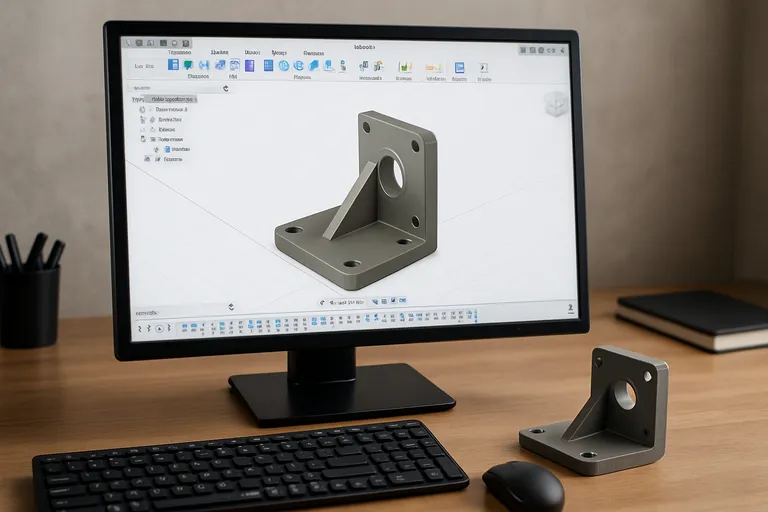This screenshot has height=512, width=768.
Task: Collapse the browser panel using its header arrow
Action: [x=227, y=89]
